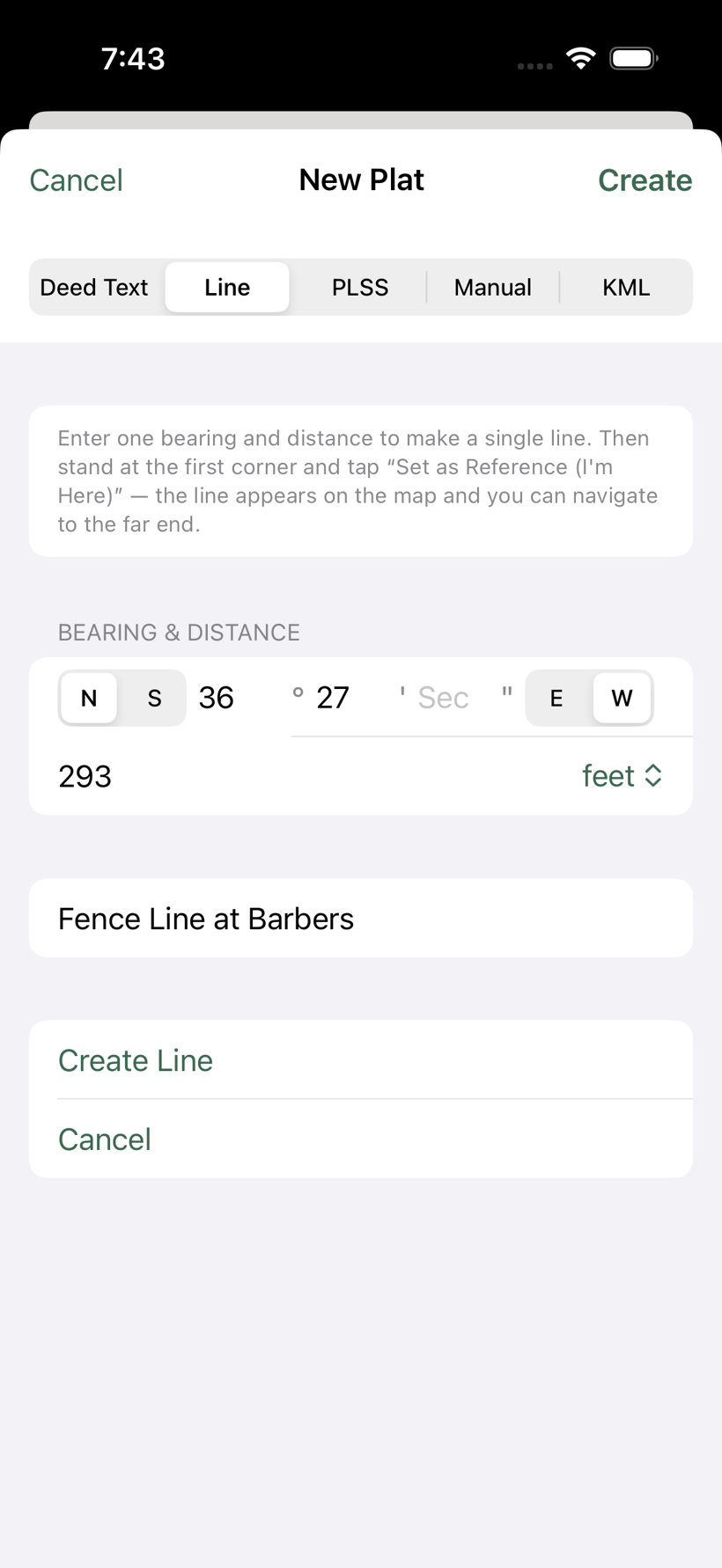Tap Create in the top bar
The image size is (722, 1568).
coord(645,180)
